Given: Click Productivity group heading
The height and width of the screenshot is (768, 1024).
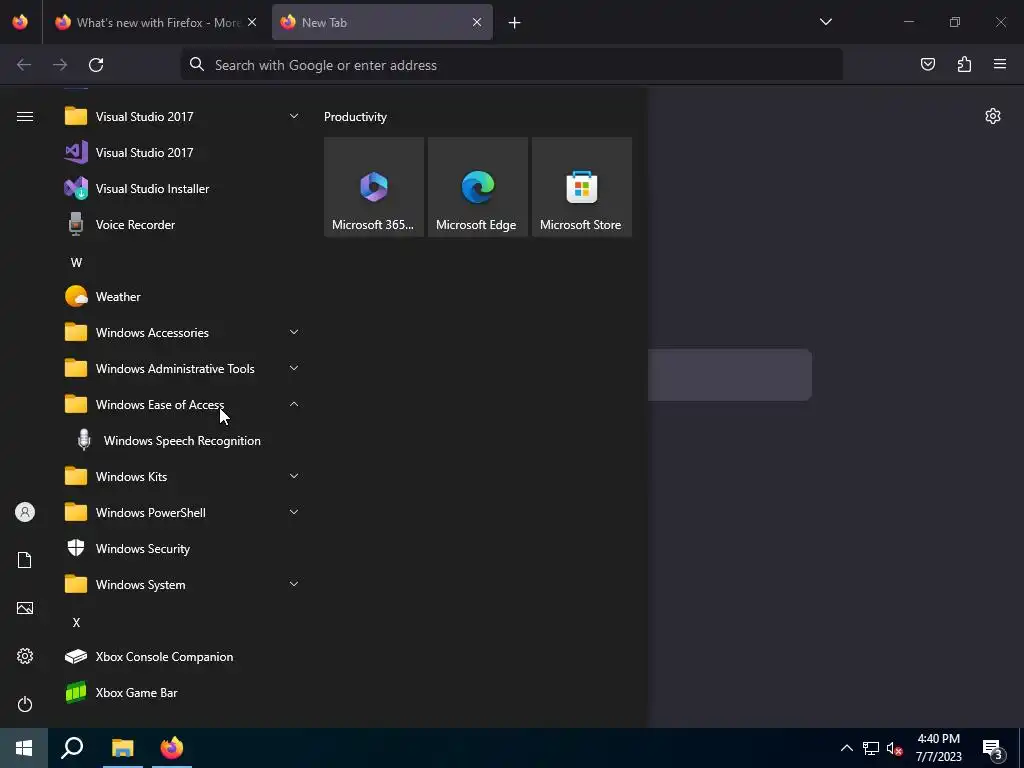Looking at the screenshot, I should (x=355, y=117).
